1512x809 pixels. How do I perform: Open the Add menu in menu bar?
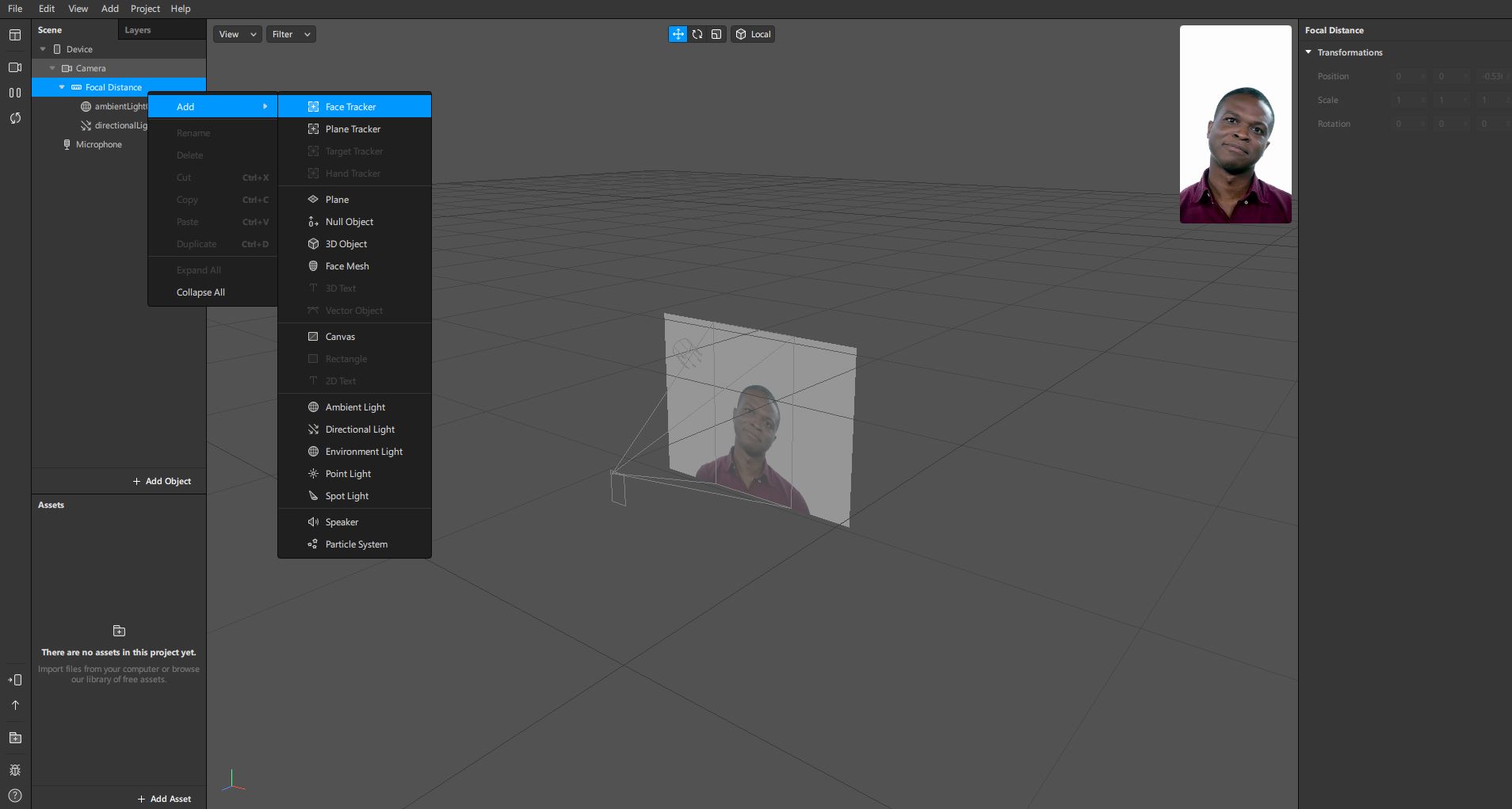pos(110,9)
